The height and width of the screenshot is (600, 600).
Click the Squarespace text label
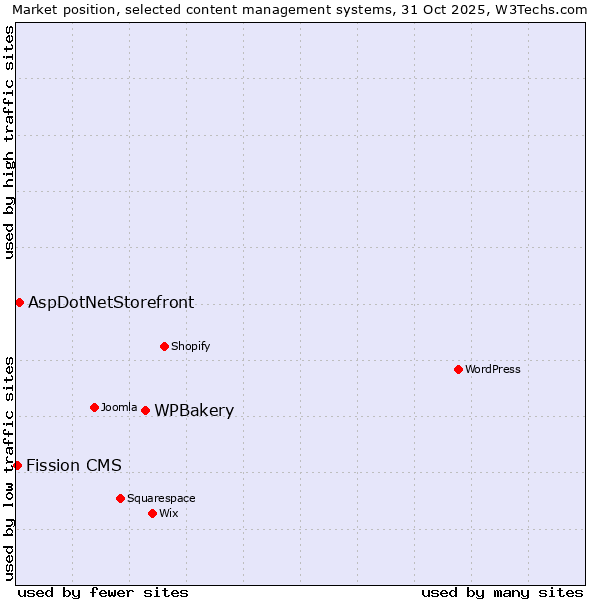161,498
